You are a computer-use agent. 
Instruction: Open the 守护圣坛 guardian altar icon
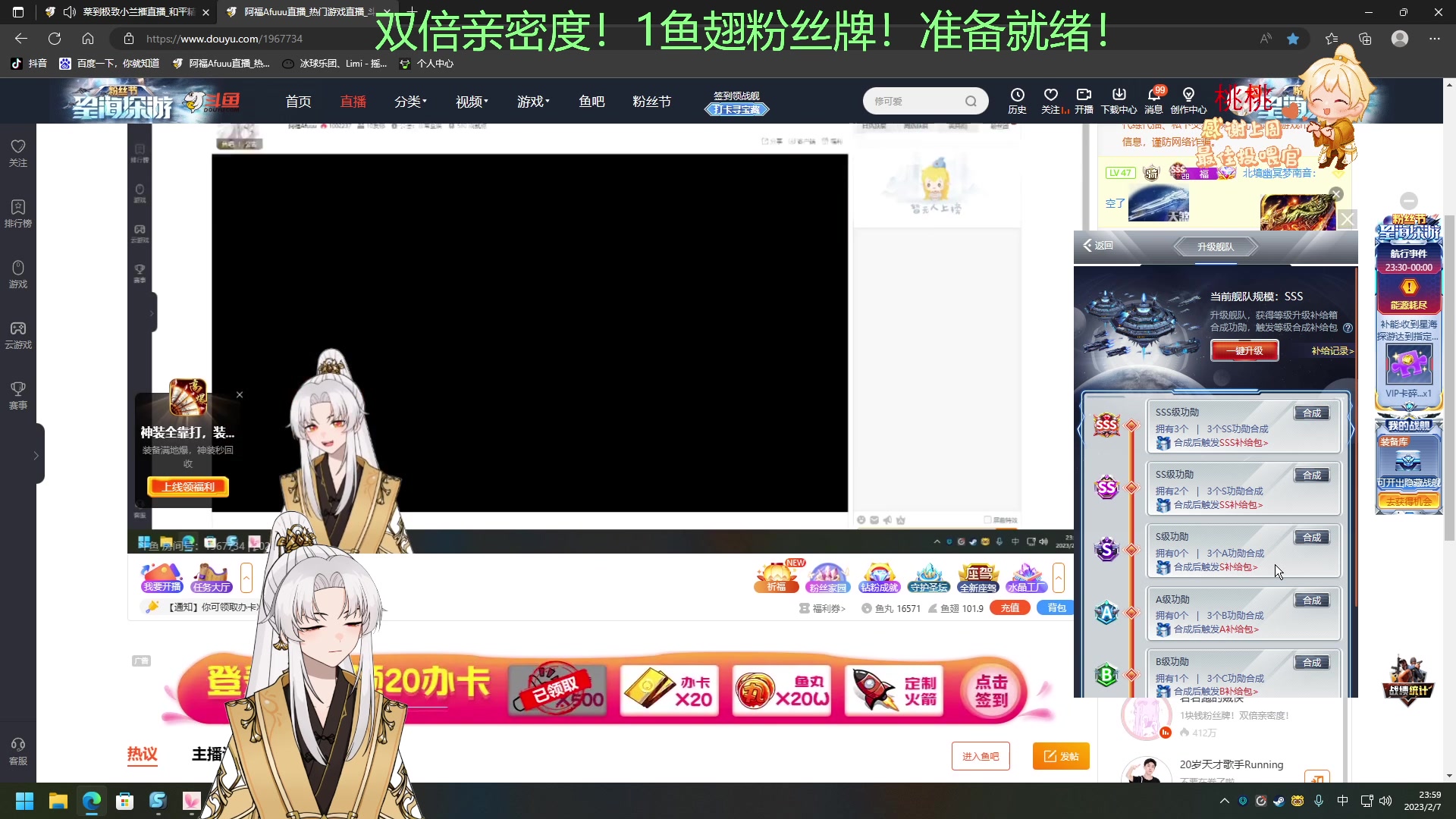[x=928, y=578]
